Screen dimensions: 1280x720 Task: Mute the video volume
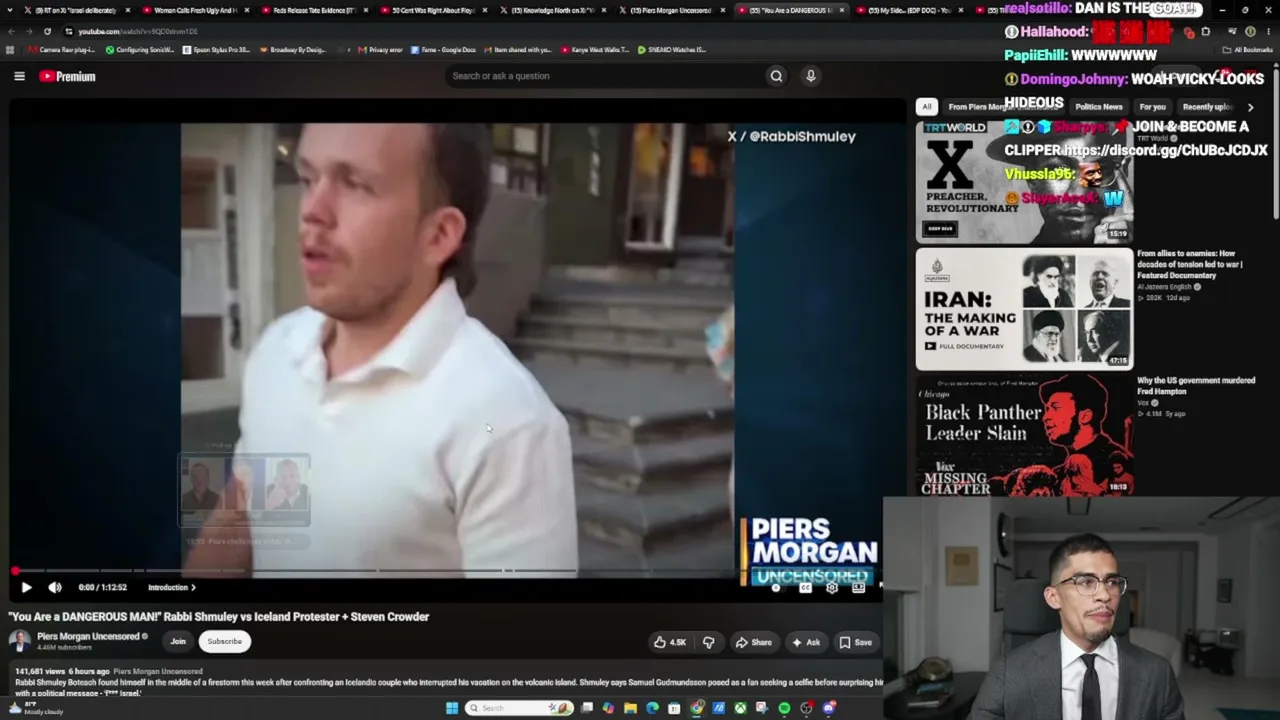point(55,588)
